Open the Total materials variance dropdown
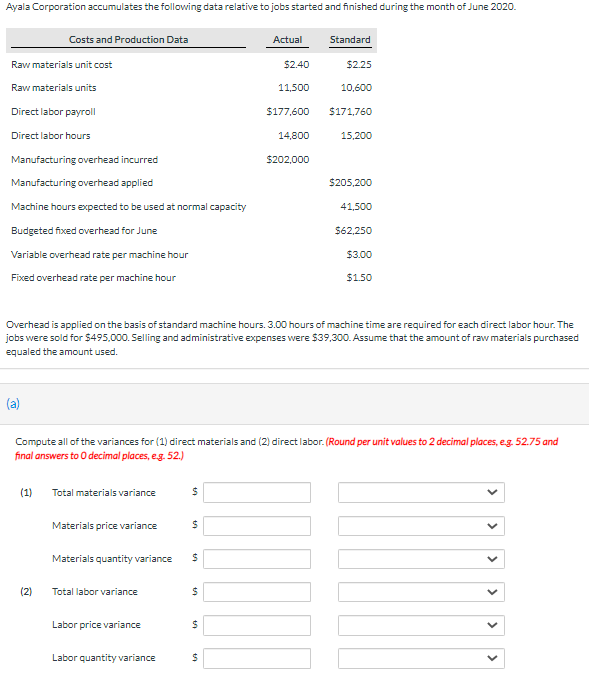The width and height of the screenshot is (589, 681). point(421,493)
